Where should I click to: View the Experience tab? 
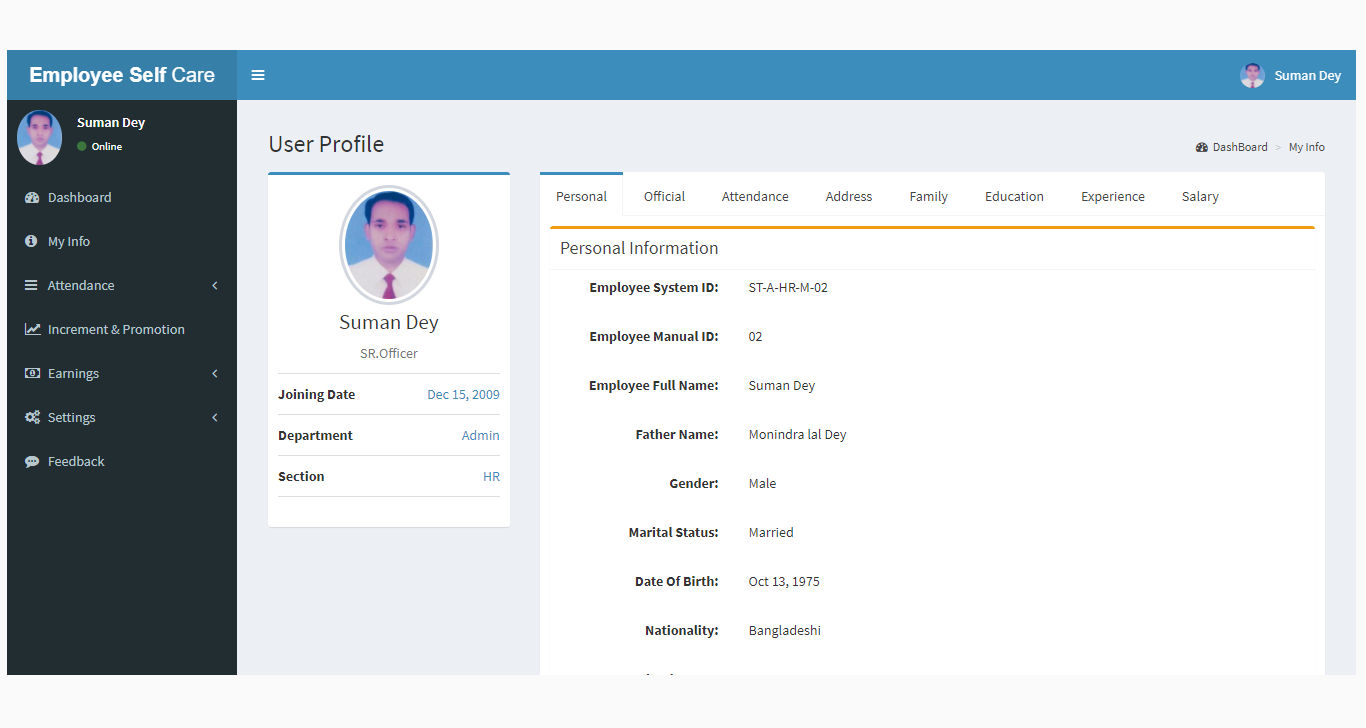1113,196
